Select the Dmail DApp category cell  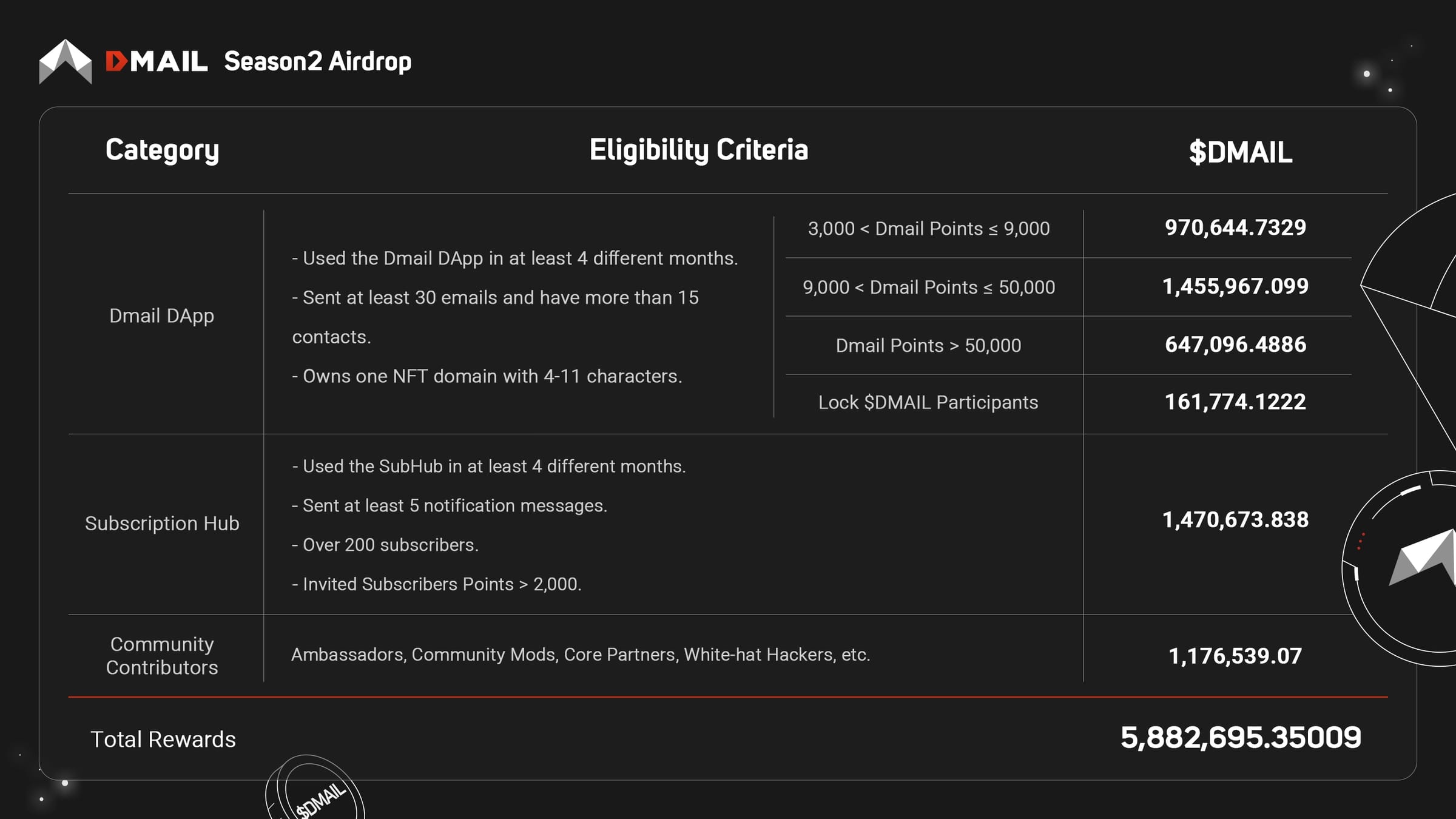162,315
